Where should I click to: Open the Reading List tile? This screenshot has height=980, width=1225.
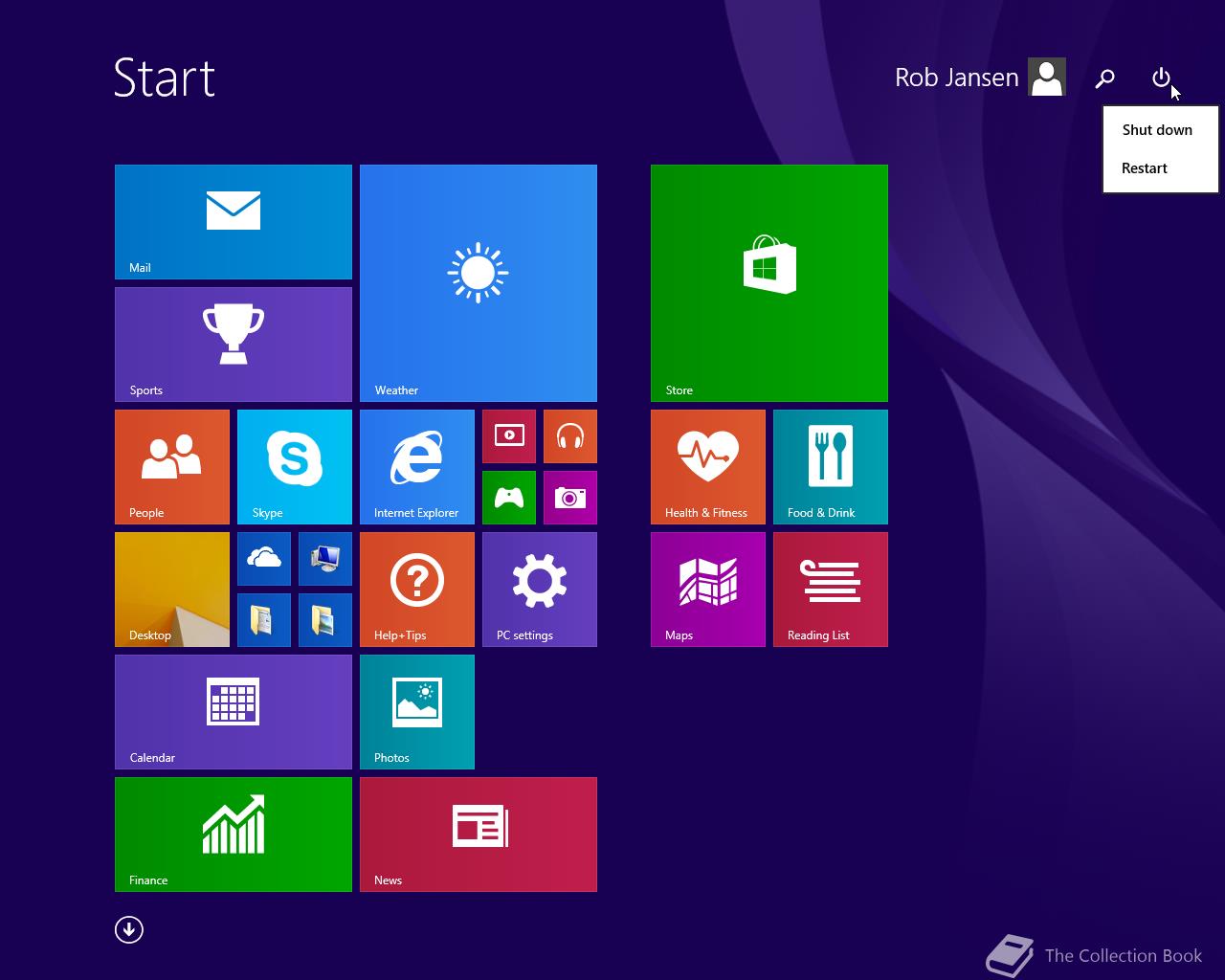coord(831,590)
